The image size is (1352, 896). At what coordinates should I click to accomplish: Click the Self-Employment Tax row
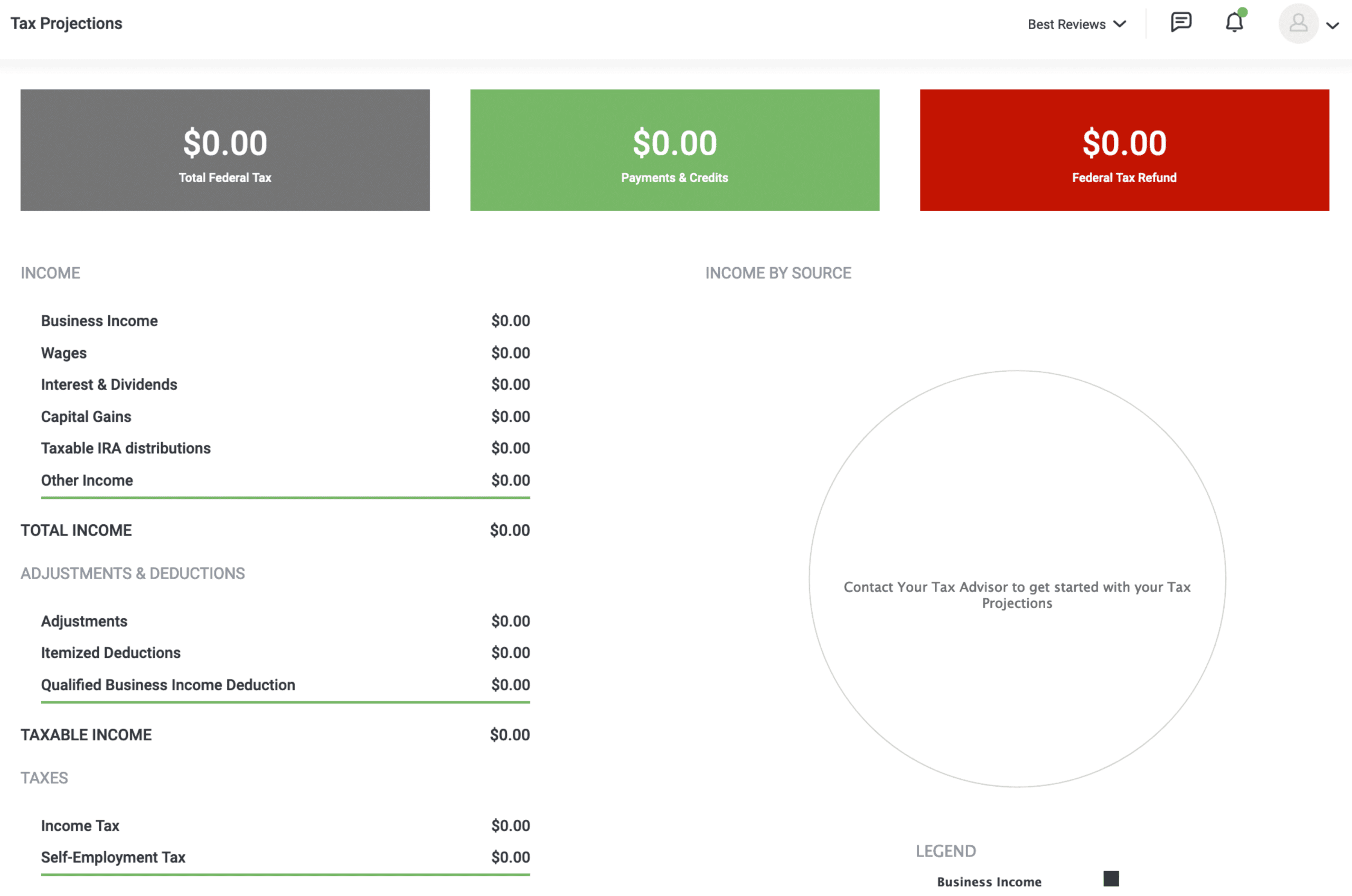pos(112,857)
